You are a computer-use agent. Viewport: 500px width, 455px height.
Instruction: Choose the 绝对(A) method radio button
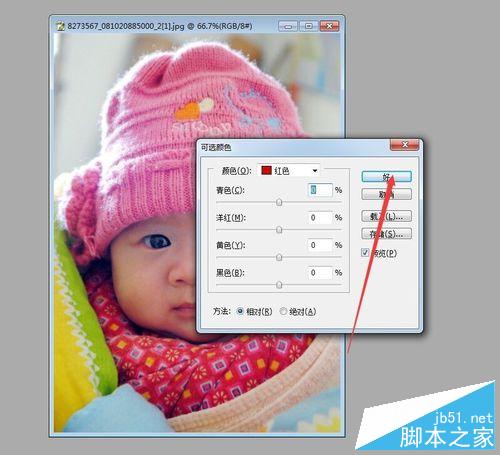point(283,311)
